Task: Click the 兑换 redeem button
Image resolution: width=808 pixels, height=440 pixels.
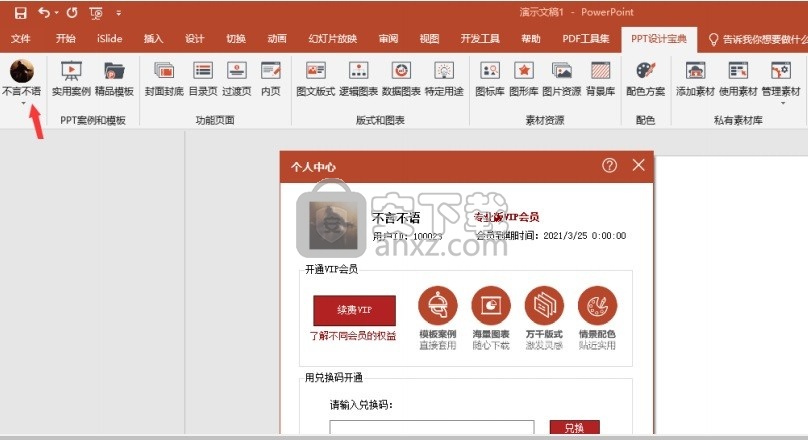Action: tap(575, 428)
